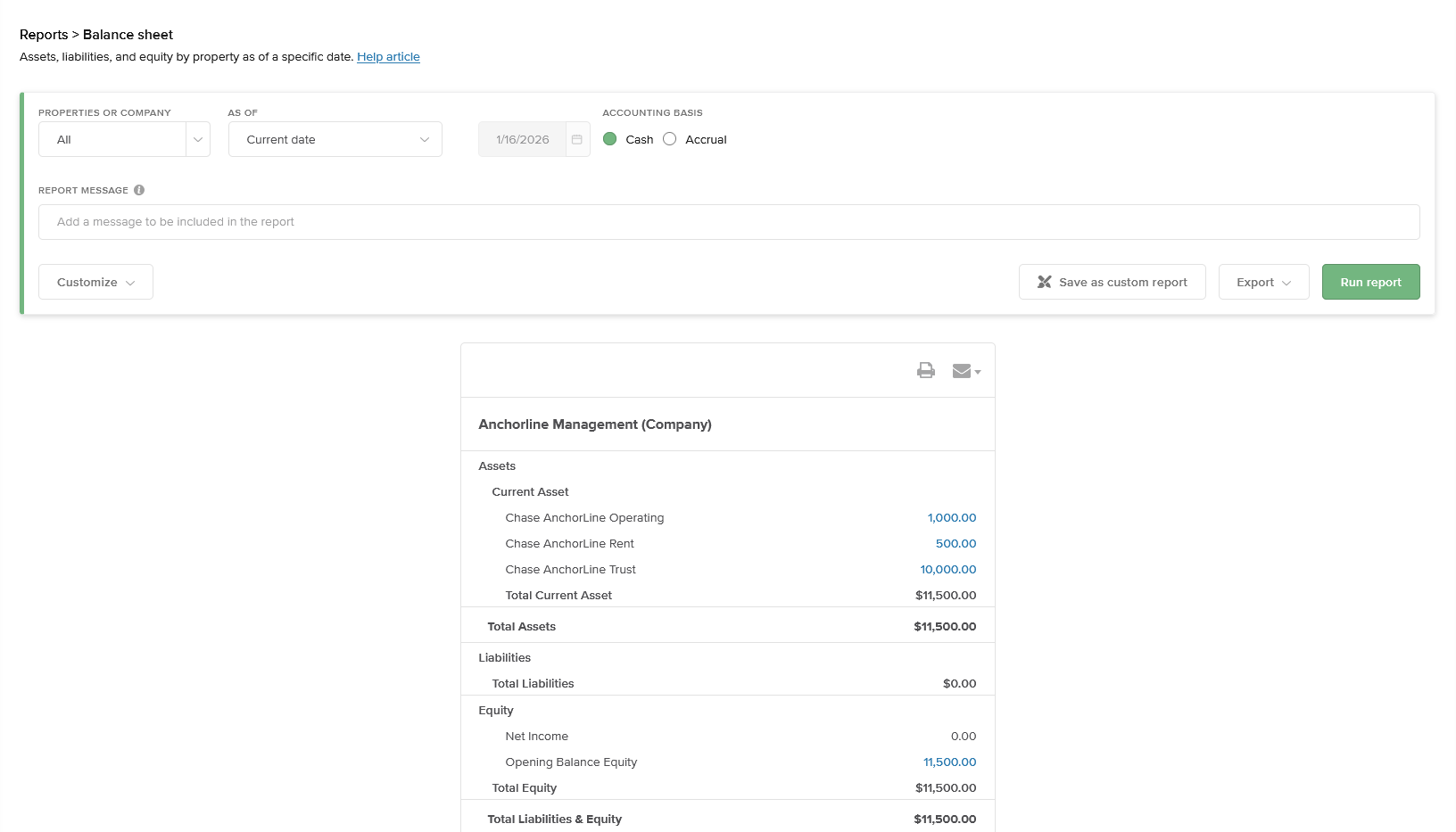Open Opening Balance Equity 11,500.00 amount
1456x832 pixels.
tap(949, 762)
